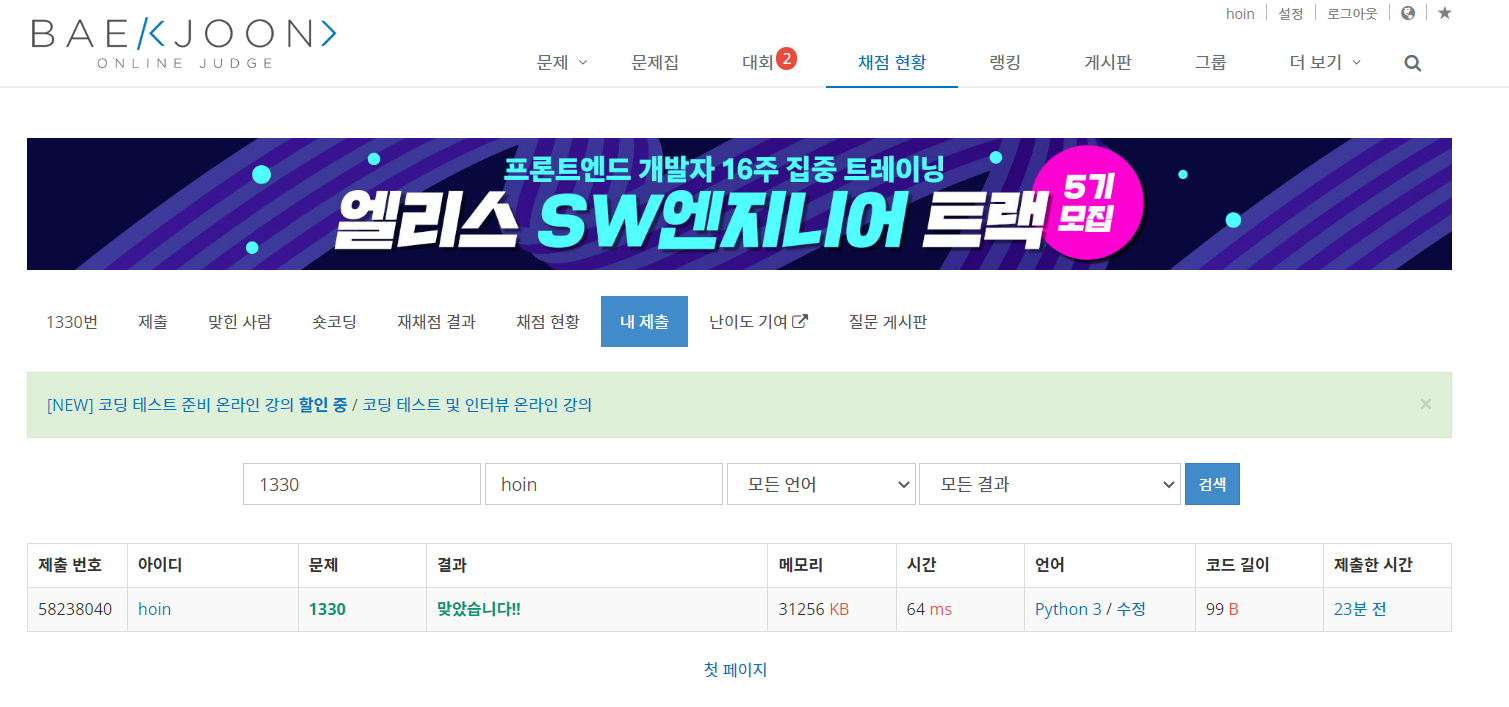Select the 맞힌 사람 tab
The height and width of the screenshot is (707, 1509).
[x=239, y=322]
